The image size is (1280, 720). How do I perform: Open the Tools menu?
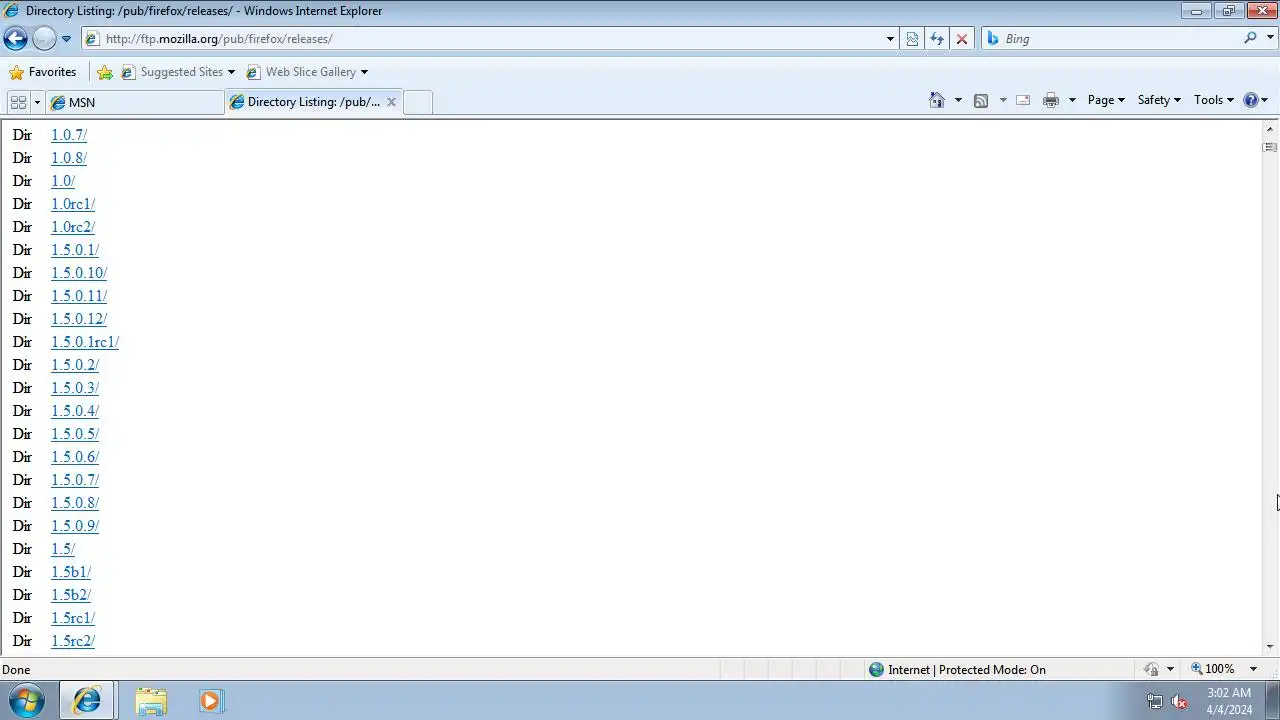pyautogui.click(x=1214, y=100)
